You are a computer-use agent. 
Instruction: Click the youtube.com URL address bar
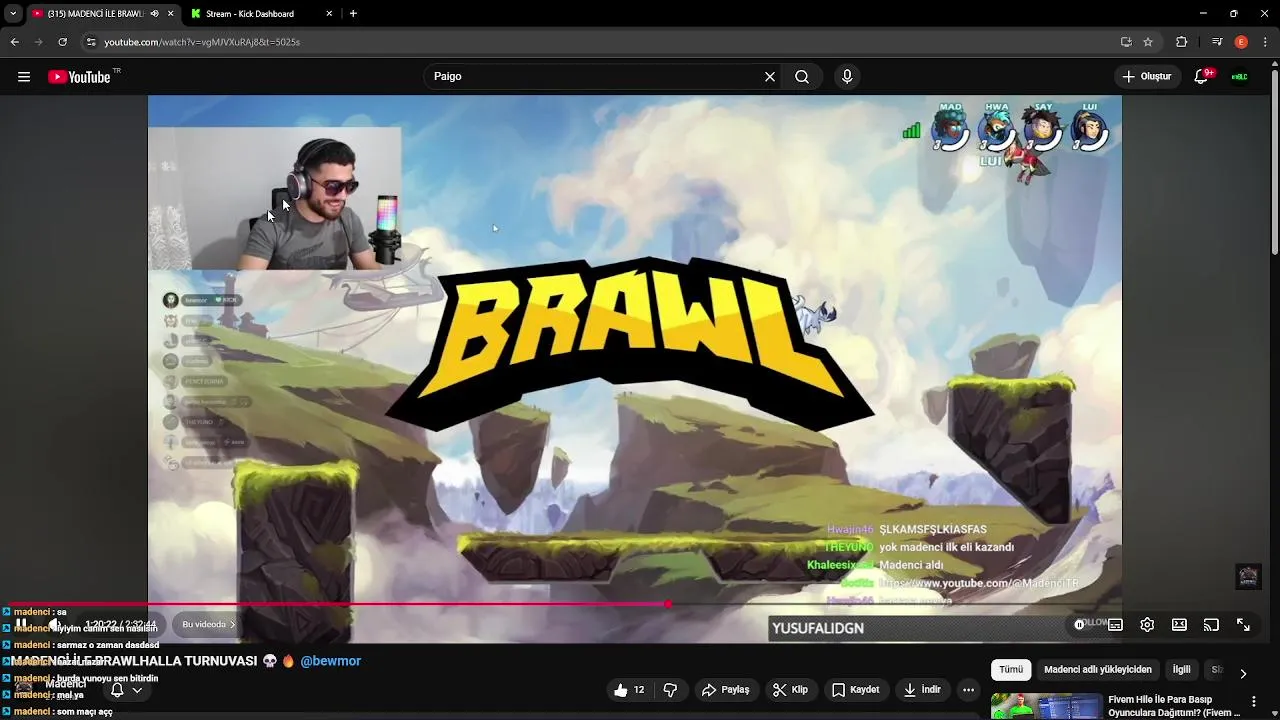(x=202, y=42)
